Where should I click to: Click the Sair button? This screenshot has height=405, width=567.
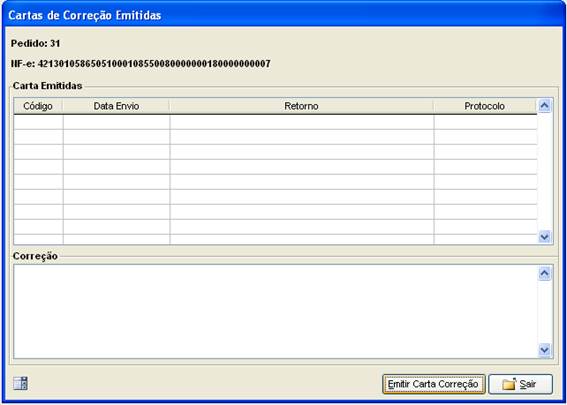520,384
